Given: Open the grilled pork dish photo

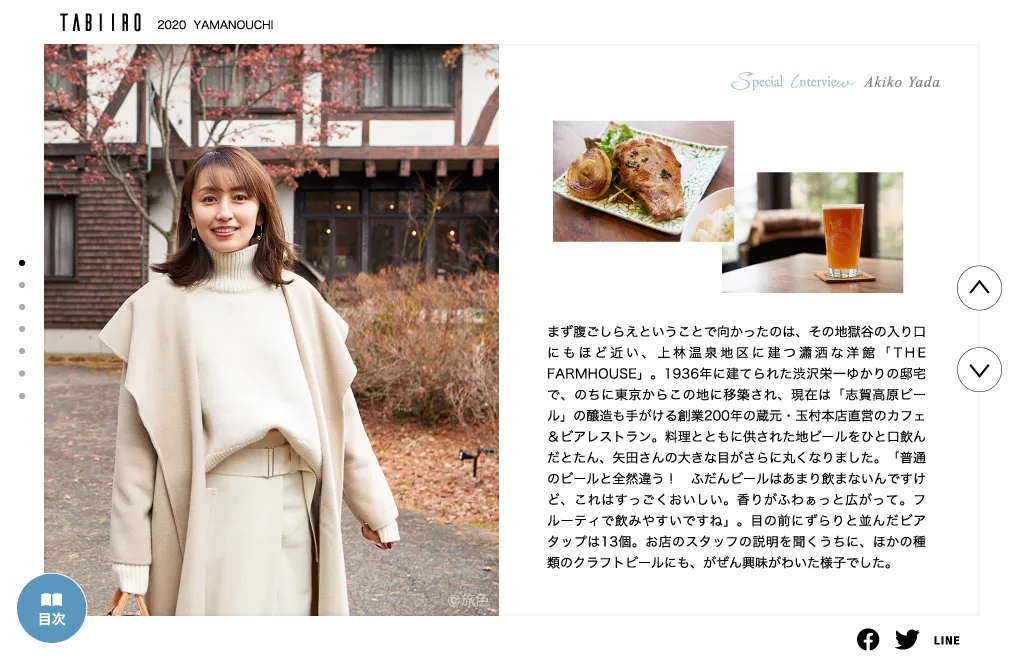Looking at the screenshot, I should (x=643, y=181).
